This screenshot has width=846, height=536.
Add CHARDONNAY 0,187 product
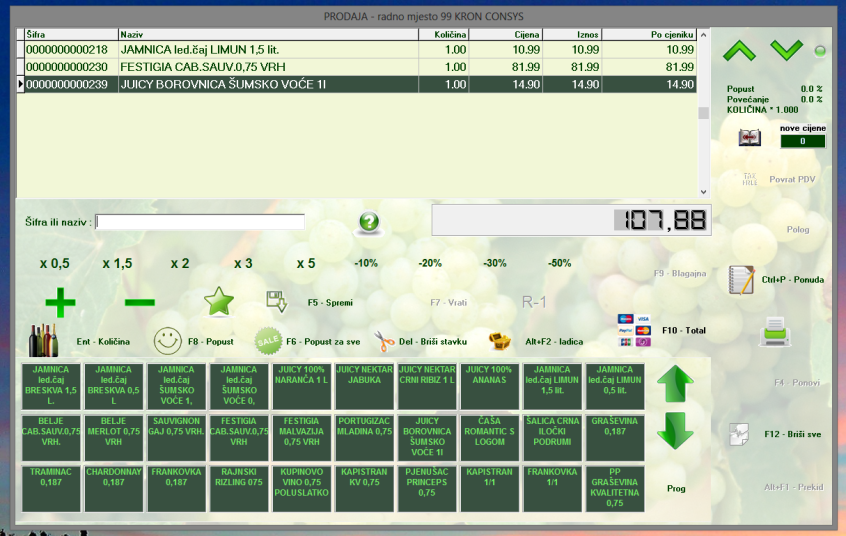pyautogui.click(x=113, y=488)
